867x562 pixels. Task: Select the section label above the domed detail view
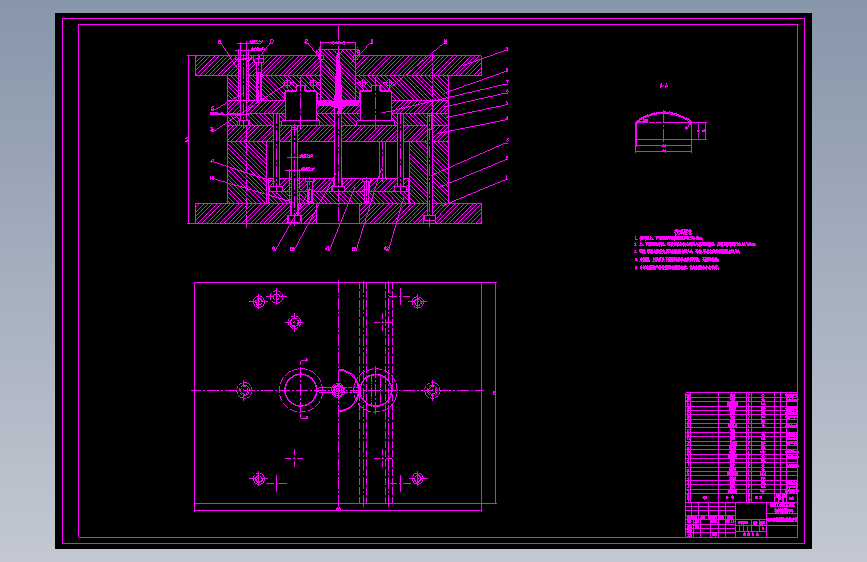point(664,86)
